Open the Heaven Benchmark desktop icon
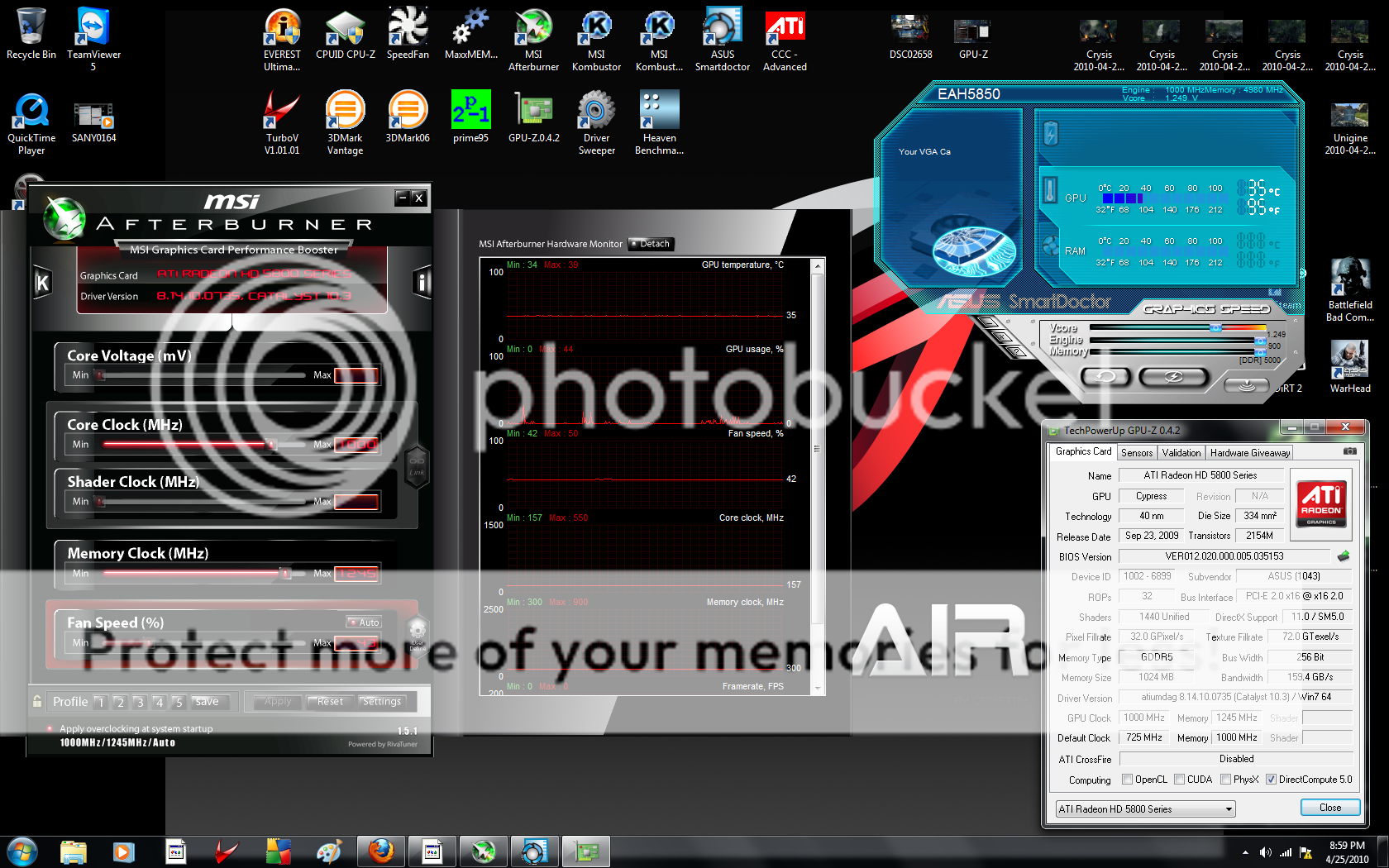Image resolution: width=1389 pixels, height=868 pixels. point(660,123)
